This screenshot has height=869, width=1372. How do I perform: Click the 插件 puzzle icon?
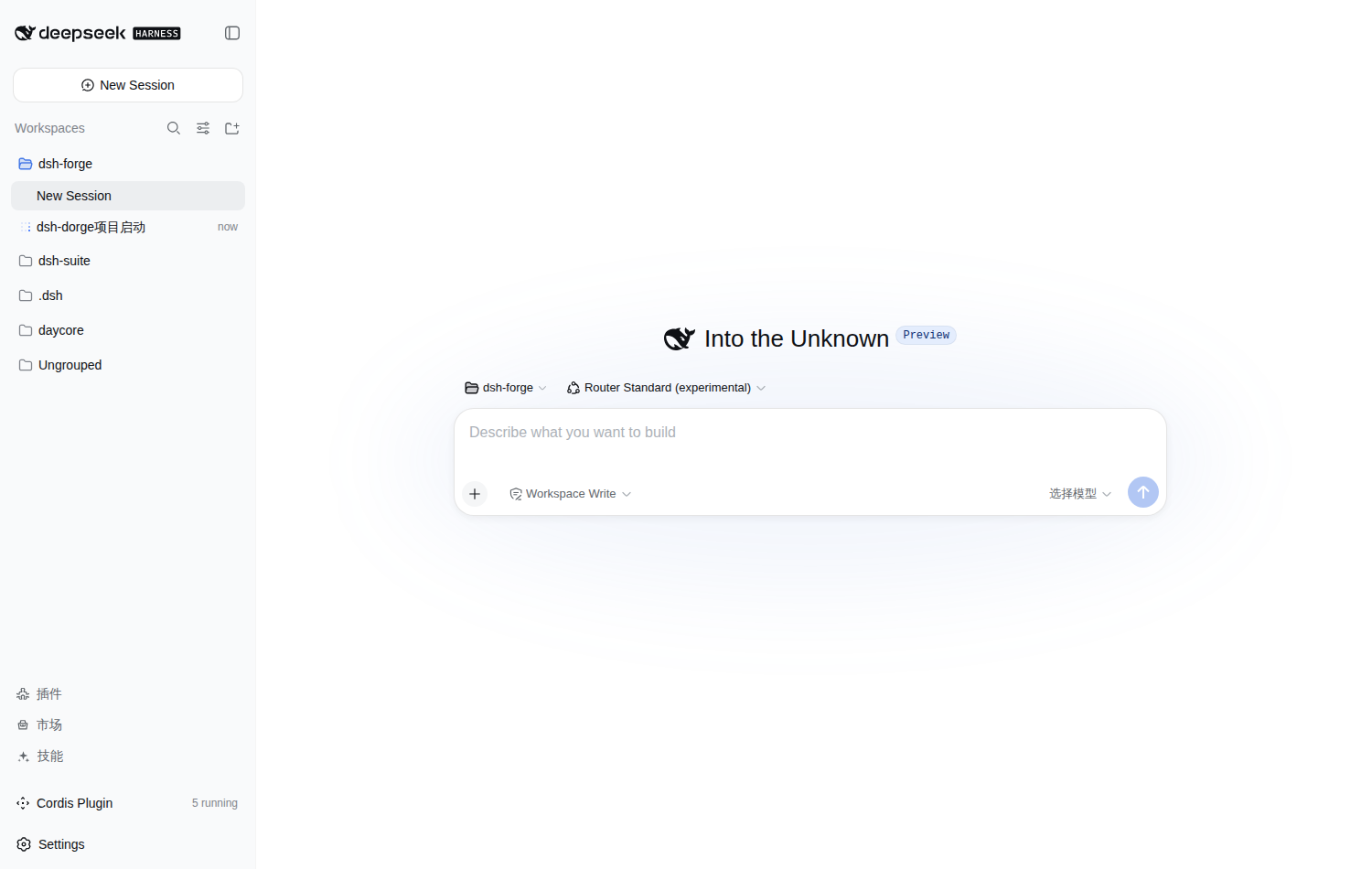(x=23, y=694)
